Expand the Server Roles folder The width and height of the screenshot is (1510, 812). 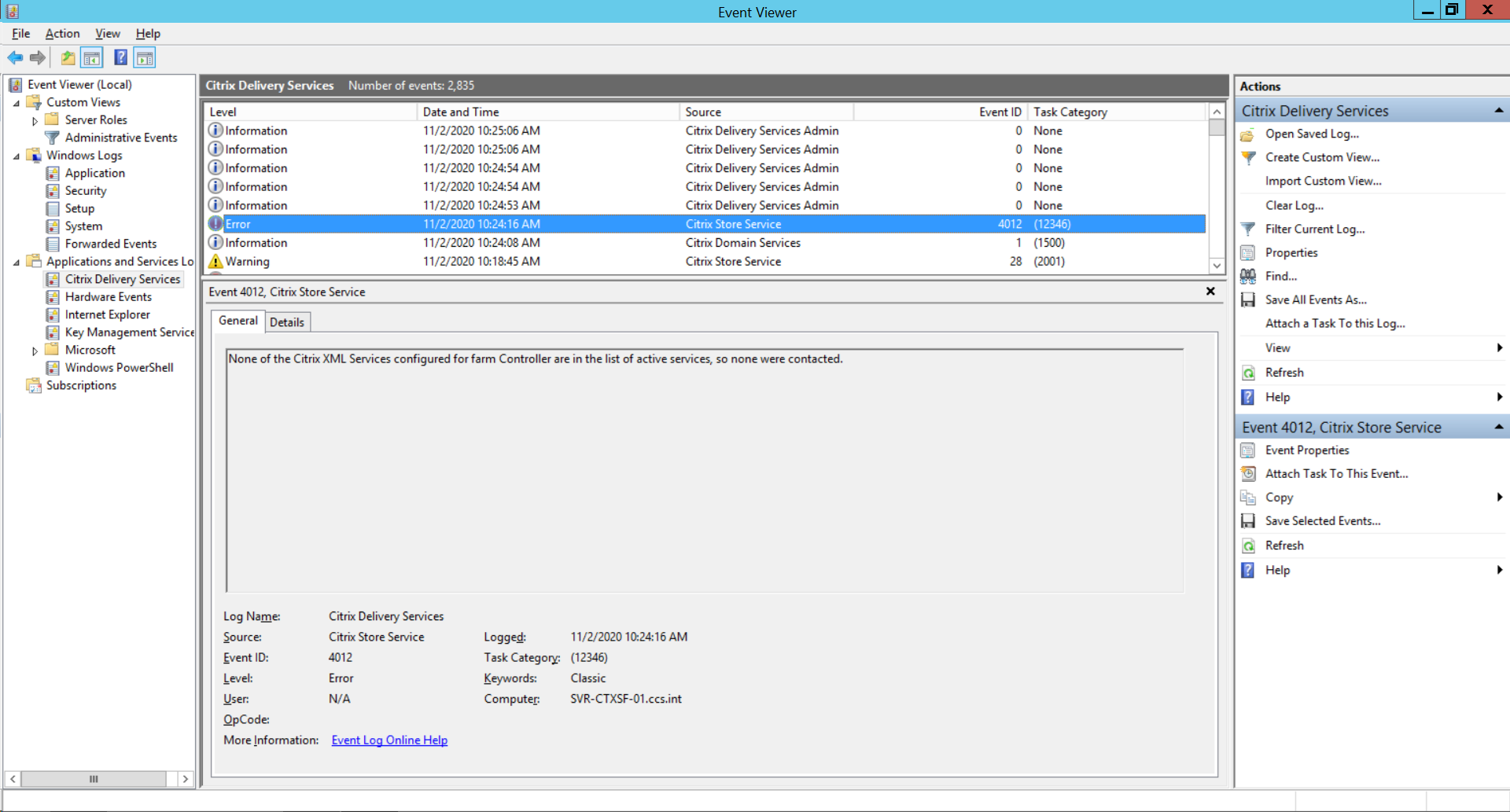pyautogui.click(x=35, y=121)
